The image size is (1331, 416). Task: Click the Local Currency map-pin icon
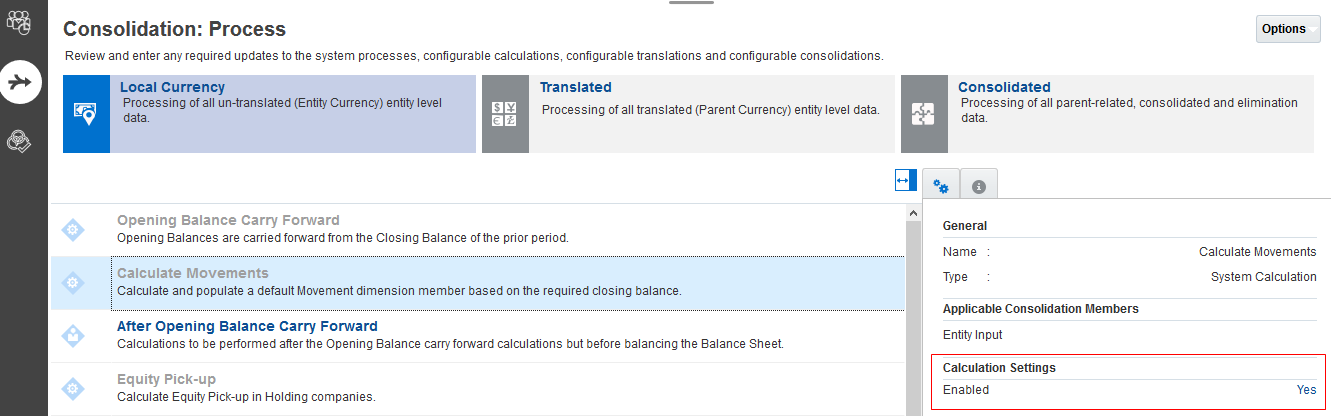point(86,114)
